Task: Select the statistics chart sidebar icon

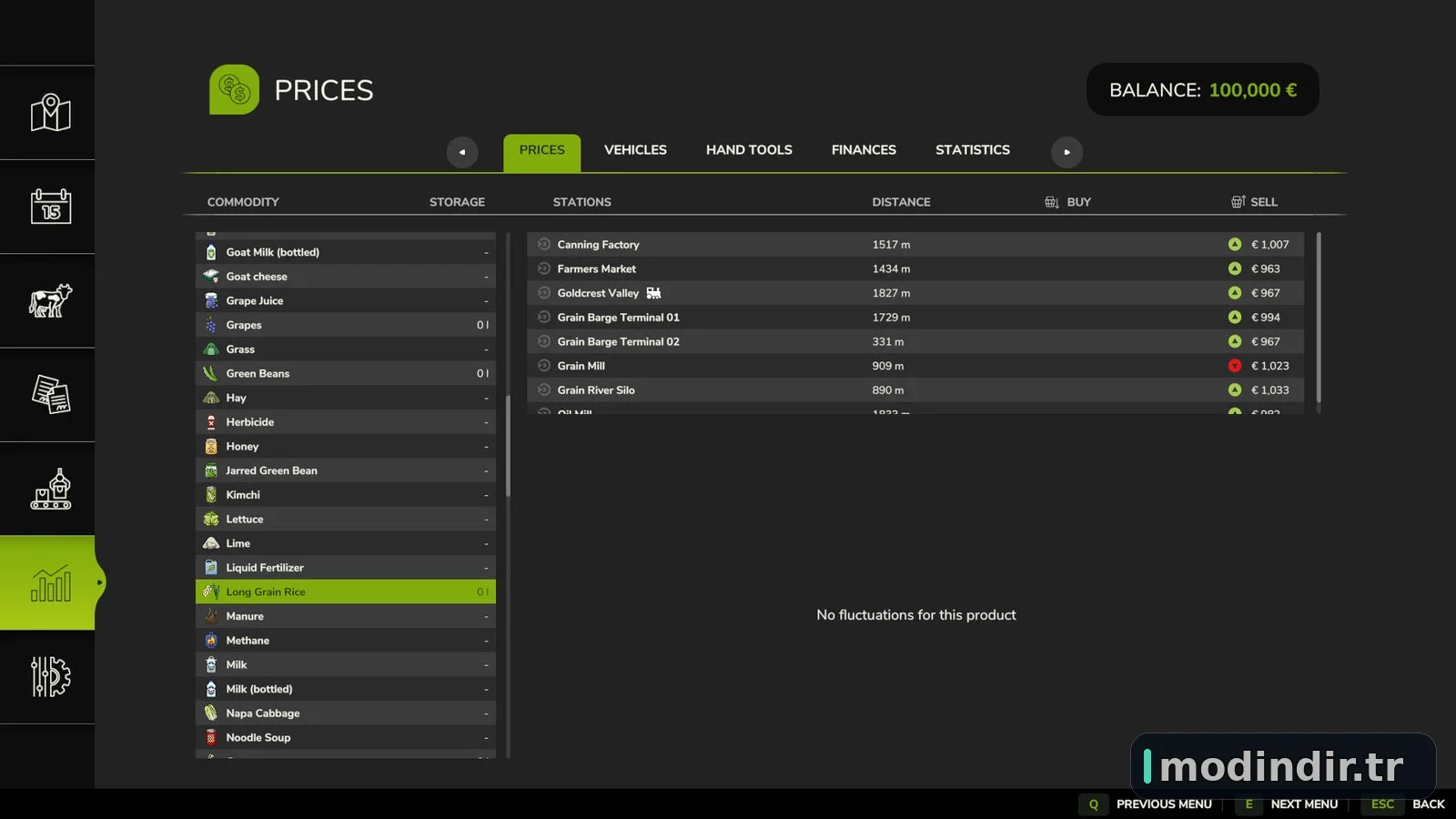Action: [50, 582]
